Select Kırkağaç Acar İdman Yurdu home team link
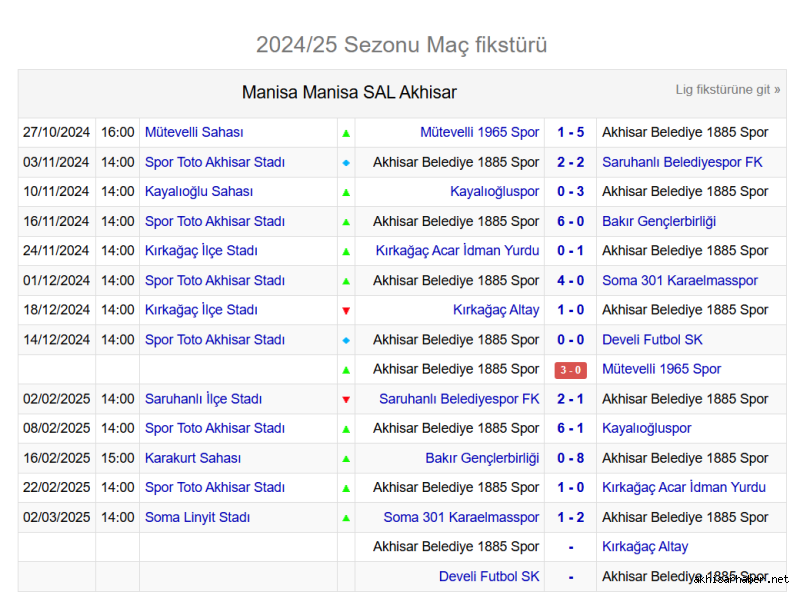The image size is (800, 595). point(457,251)
